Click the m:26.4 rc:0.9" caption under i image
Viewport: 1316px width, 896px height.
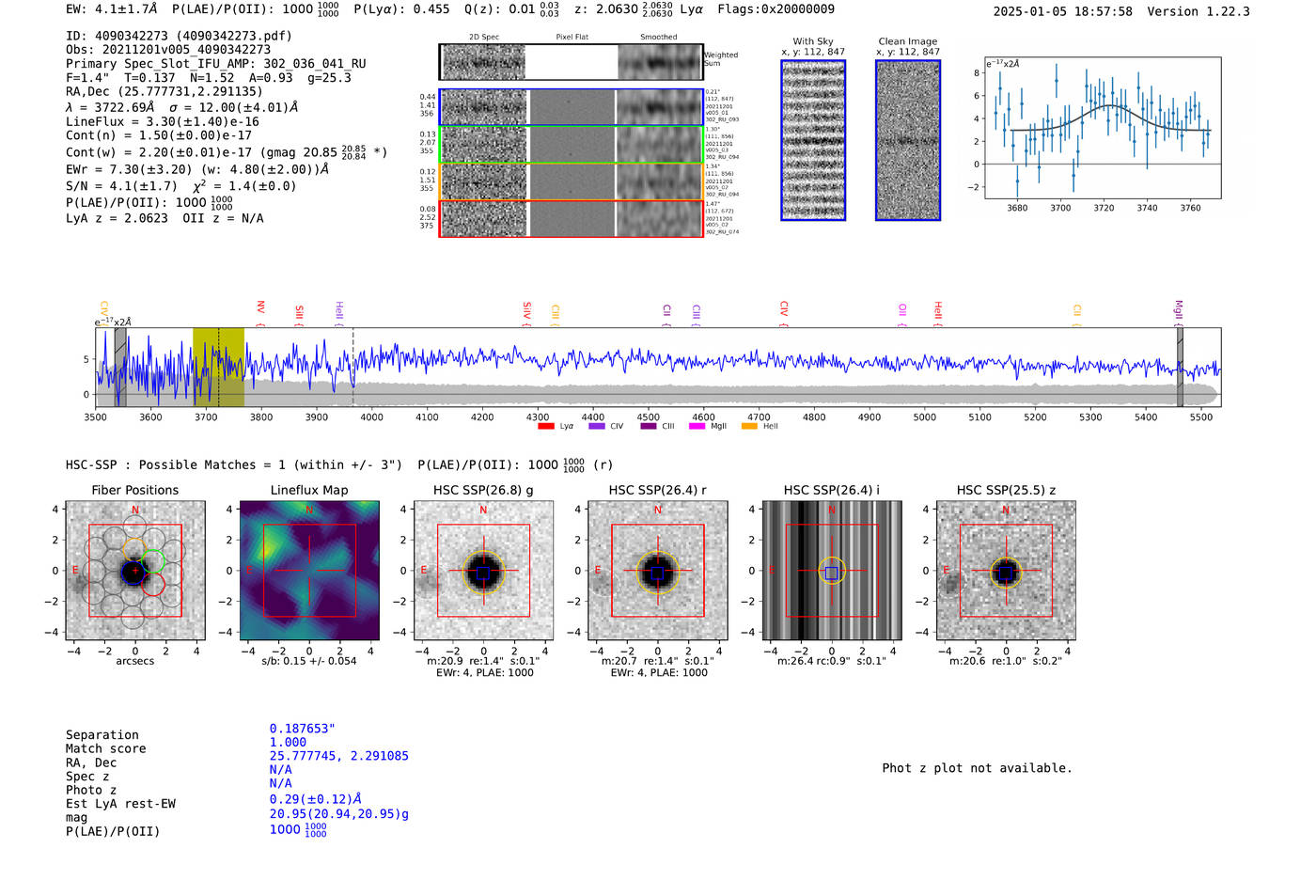pos(832,661)
